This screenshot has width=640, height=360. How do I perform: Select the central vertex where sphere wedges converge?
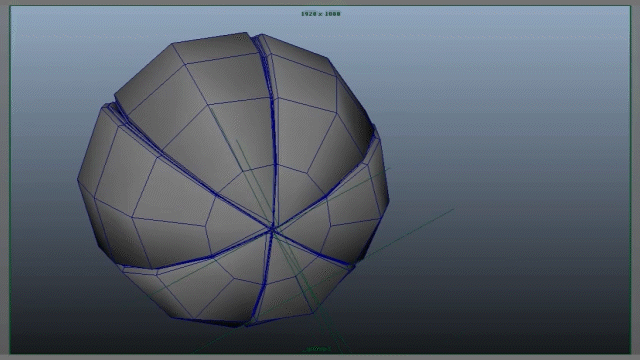point(273,230)
